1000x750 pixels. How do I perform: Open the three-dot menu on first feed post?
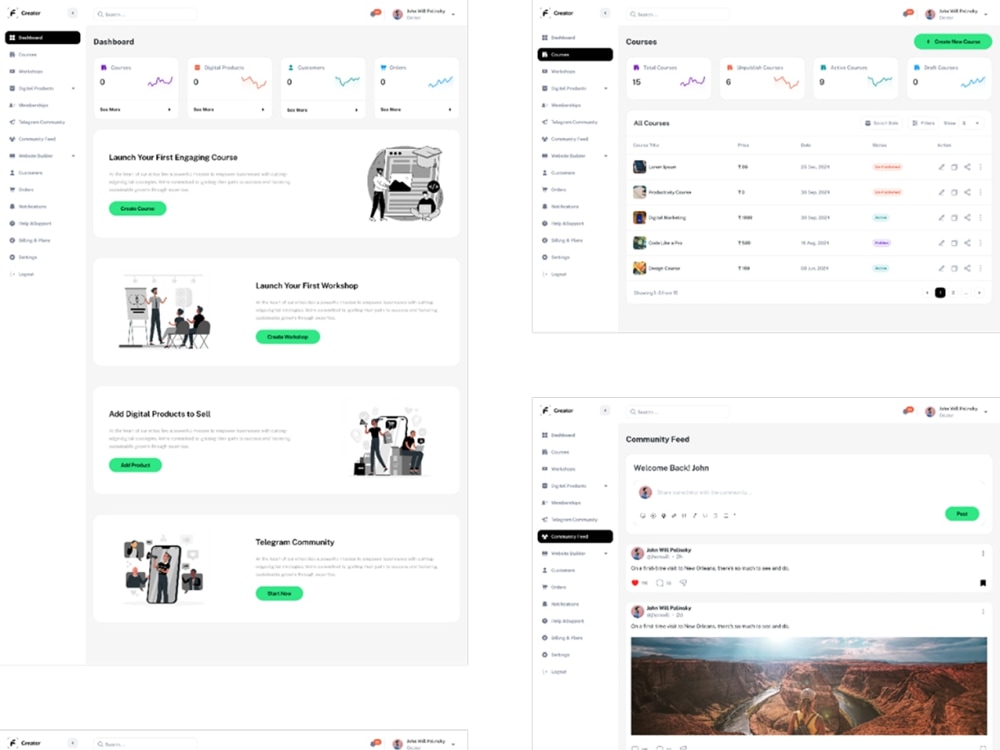pos(983,553)
